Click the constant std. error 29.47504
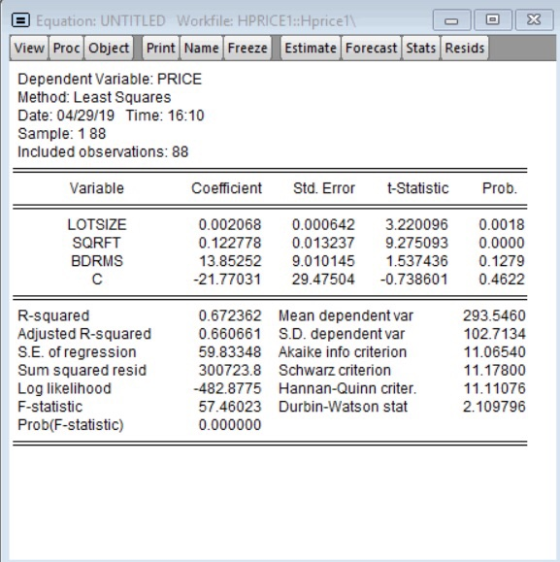560x562 pixels. [323, 279]
